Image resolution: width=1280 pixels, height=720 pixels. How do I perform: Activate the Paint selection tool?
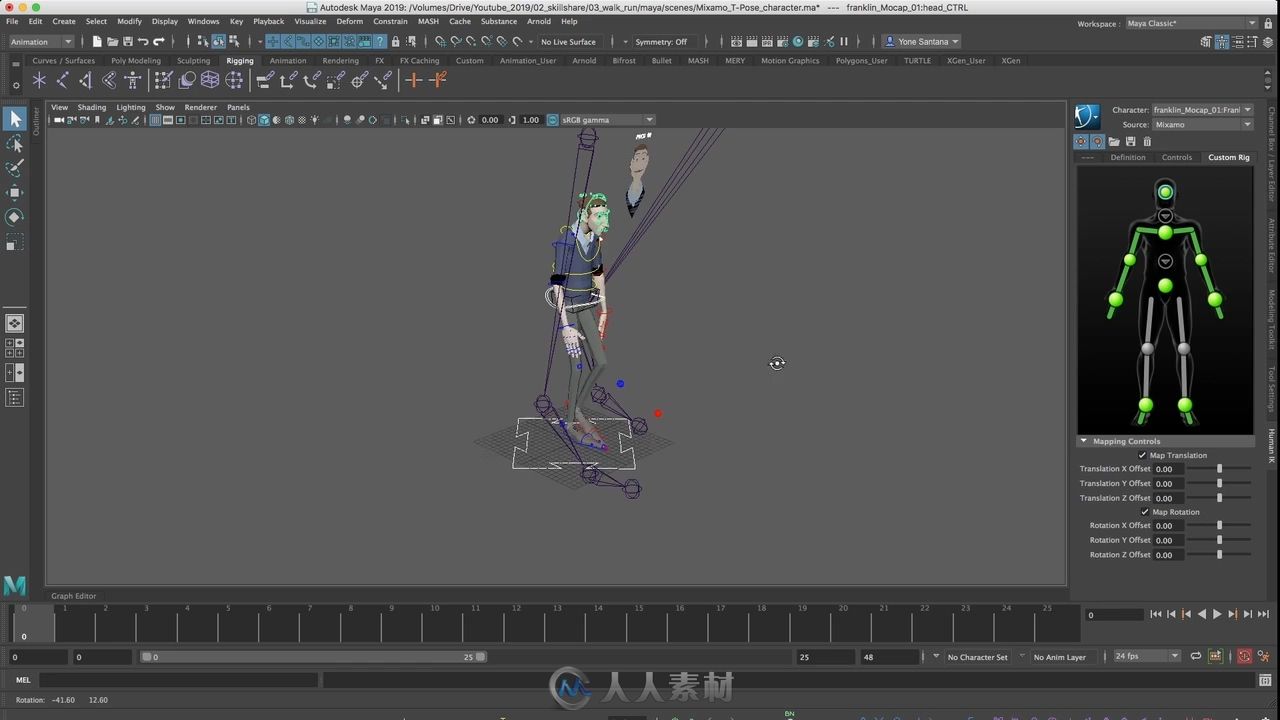pos(14,168)
